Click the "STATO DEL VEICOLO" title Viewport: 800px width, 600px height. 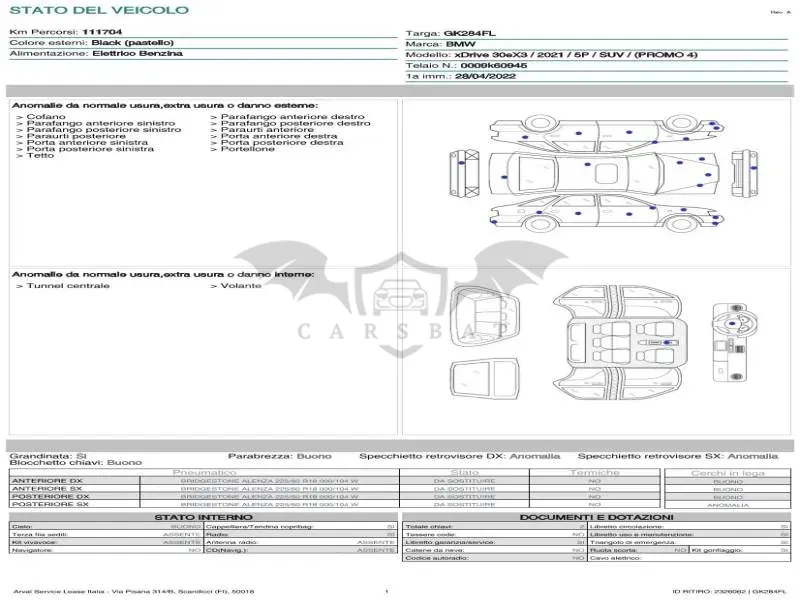pyautogui.click(x=99, y=10)
